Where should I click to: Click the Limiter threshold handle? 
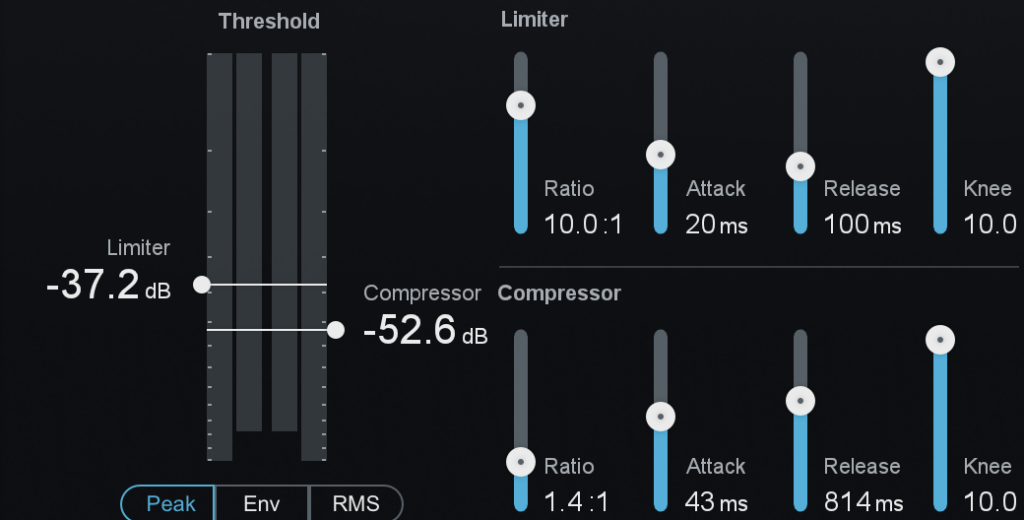click(x=202, y=285)
